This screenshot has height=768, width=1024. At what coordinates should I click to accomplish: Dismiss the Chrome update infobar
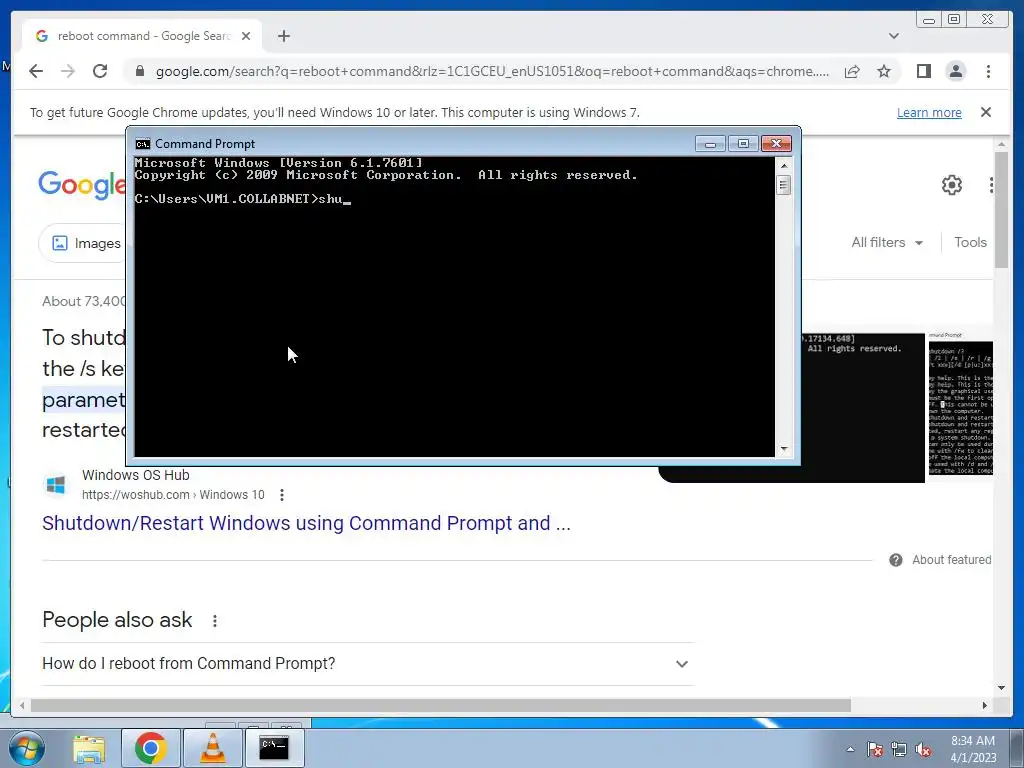[x=986, y=112]
